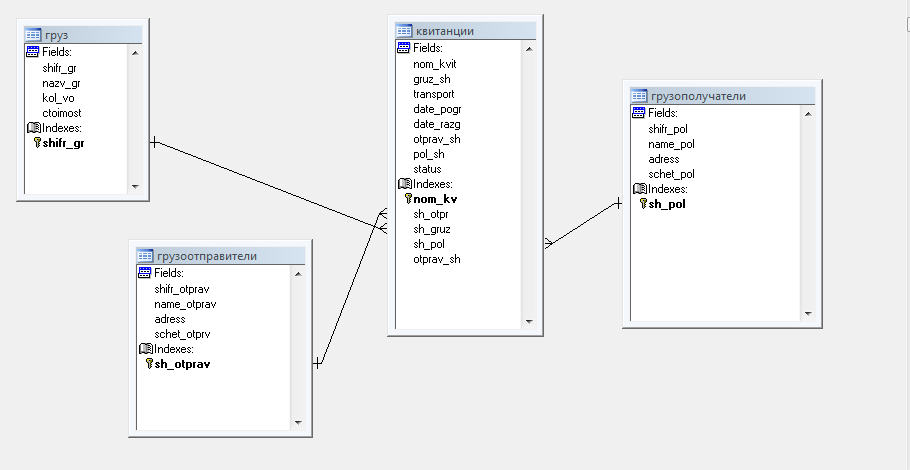Click the table icon in квитанции title bar

pos(404,31)
